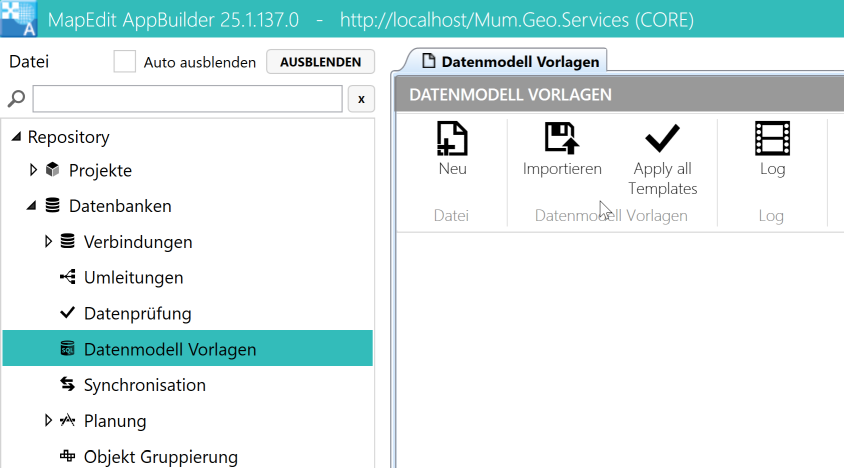The height and width of the screenshot is (468, 844).
Task: Open the Datei menu
Action: pyautogui.click(x=28, y=62)
